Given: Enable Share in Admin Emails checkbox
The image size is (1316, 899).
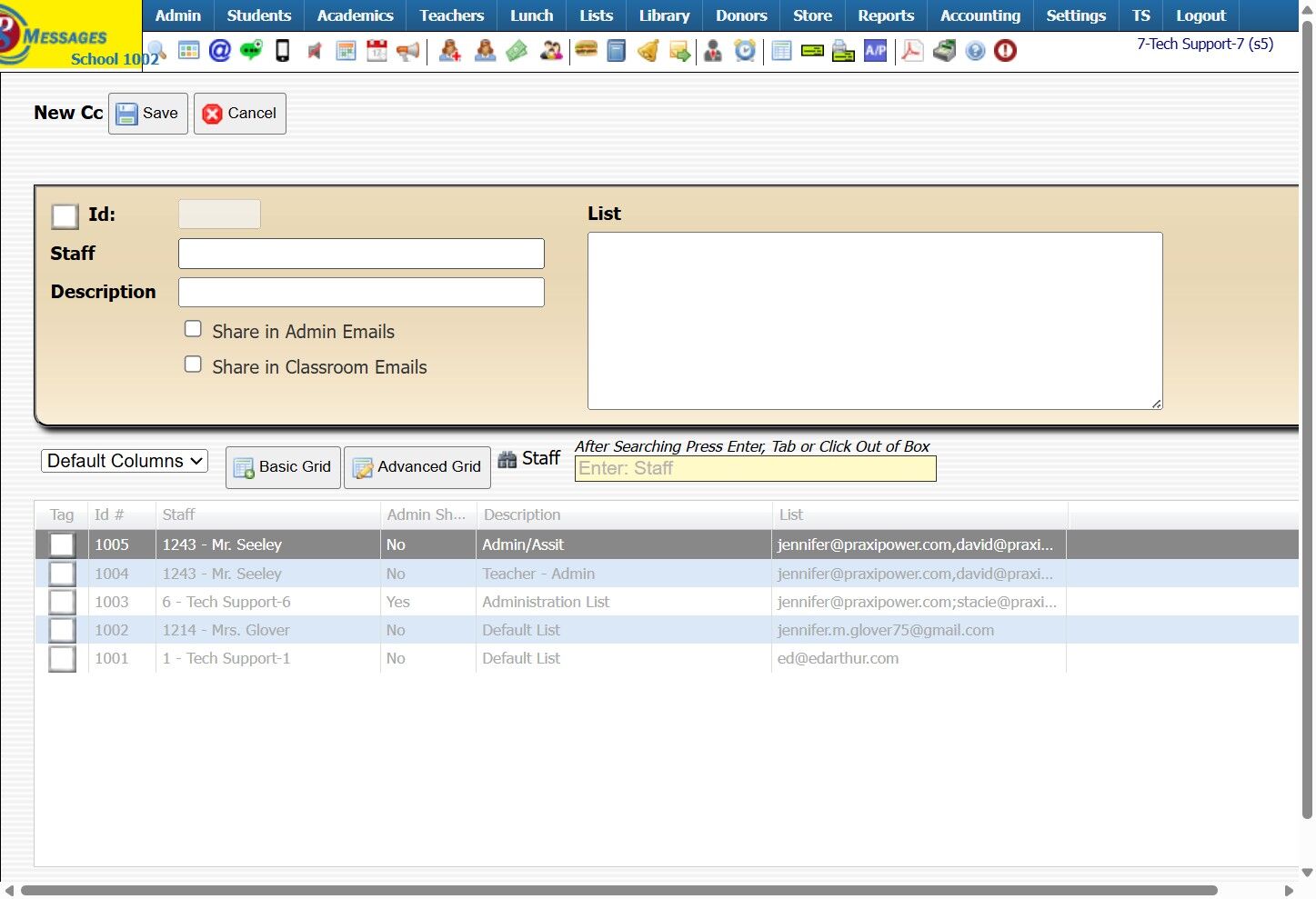Looking at the screenshot, I should [193, 329].
